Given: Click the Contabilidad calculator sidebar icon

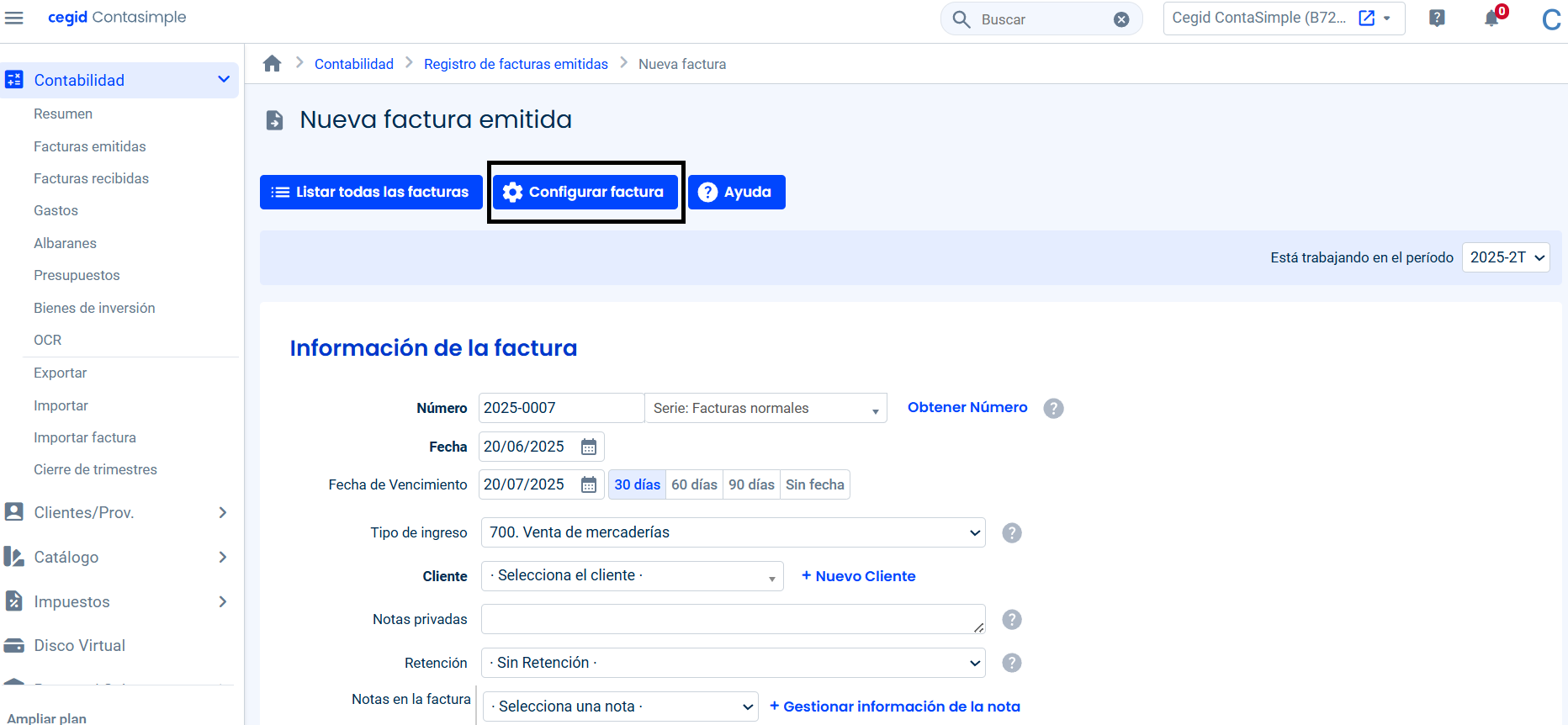Looking at the screenshot, I should pyautogui.click(x=14, y=80).
